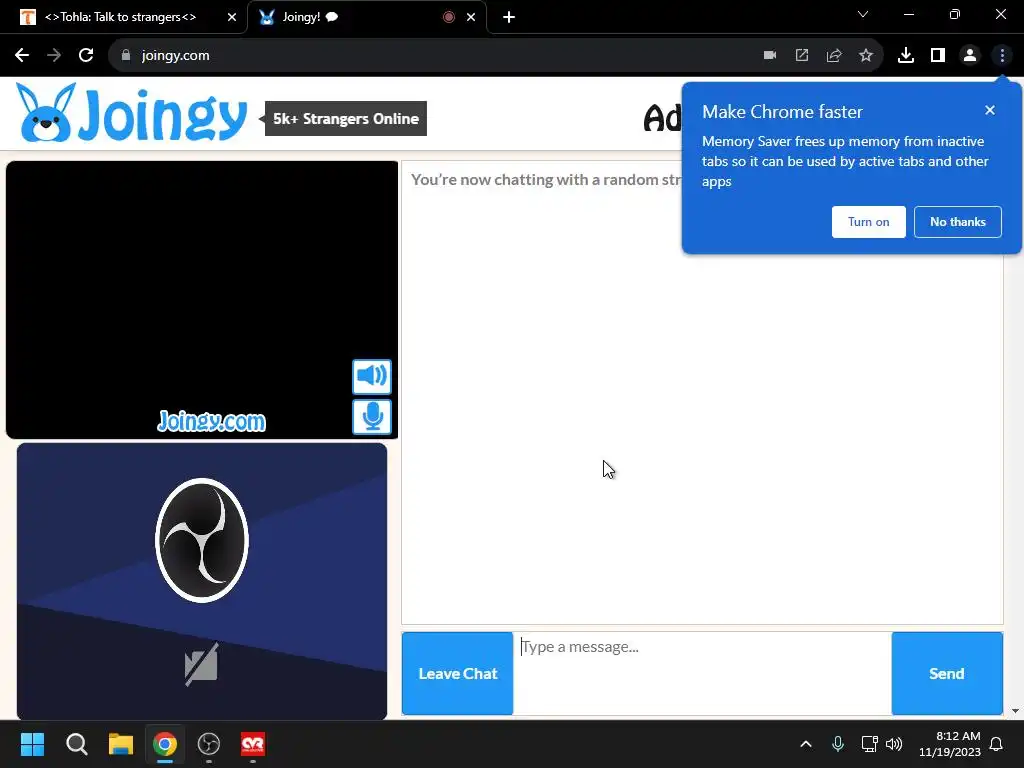
Task: Toggle Chrome side panel
Action: pyautogui.click(x=938, y=56)
